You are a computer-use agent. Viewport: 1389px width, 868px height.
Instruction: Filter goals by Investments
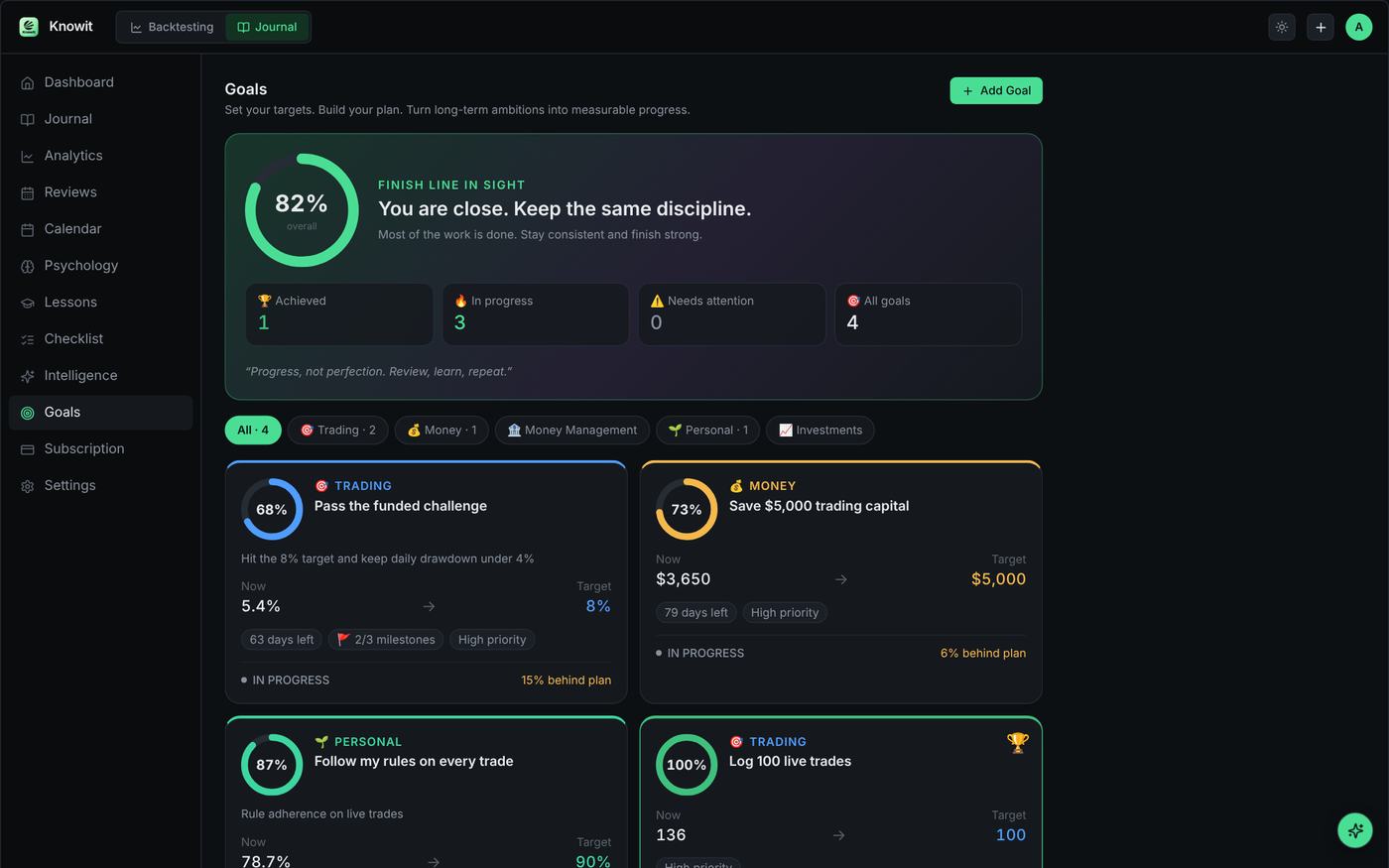point(821,431)
